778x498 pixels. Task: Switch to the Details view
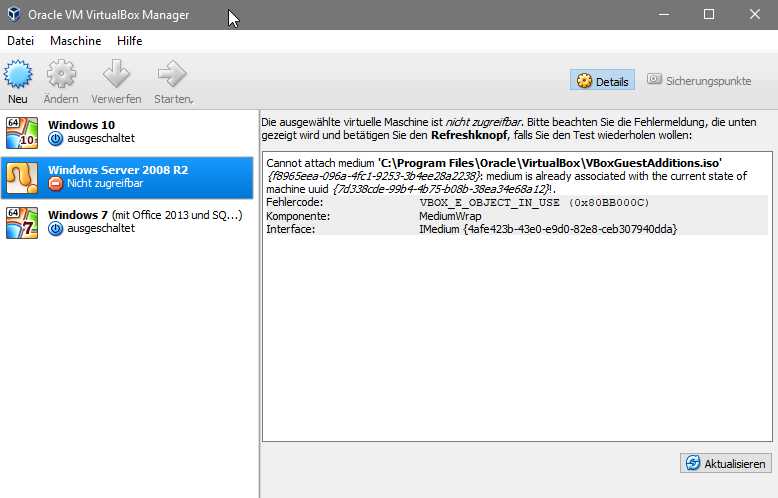[602, 80]
